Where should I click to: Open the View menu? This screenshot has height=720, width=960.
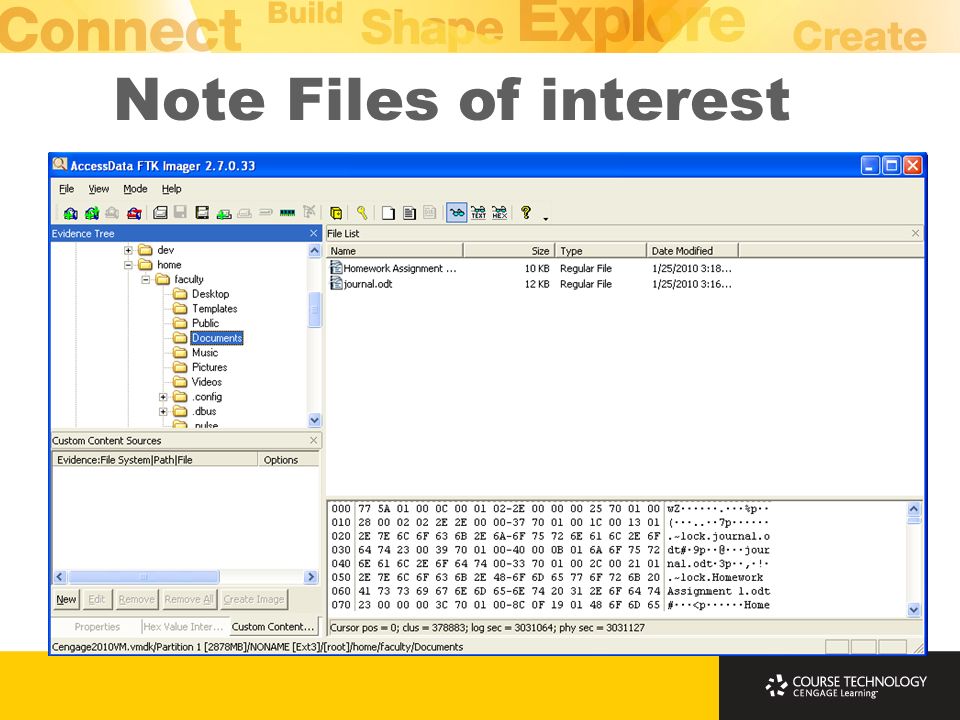click(x=99, y=189)
